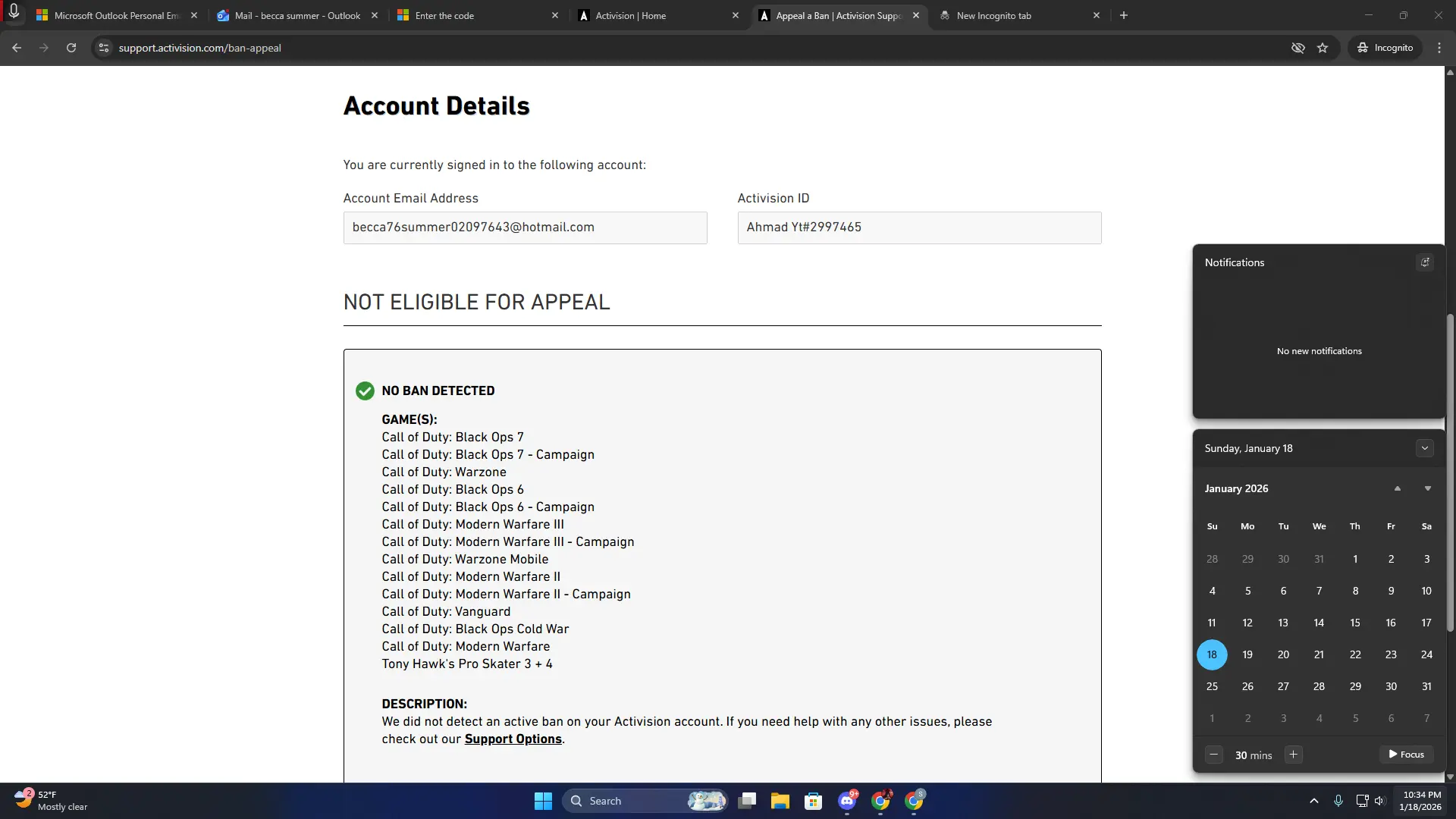Increase focus time with plus button
The height and width of the screenshot is (819, 1456).
[x=1294, y=755]
